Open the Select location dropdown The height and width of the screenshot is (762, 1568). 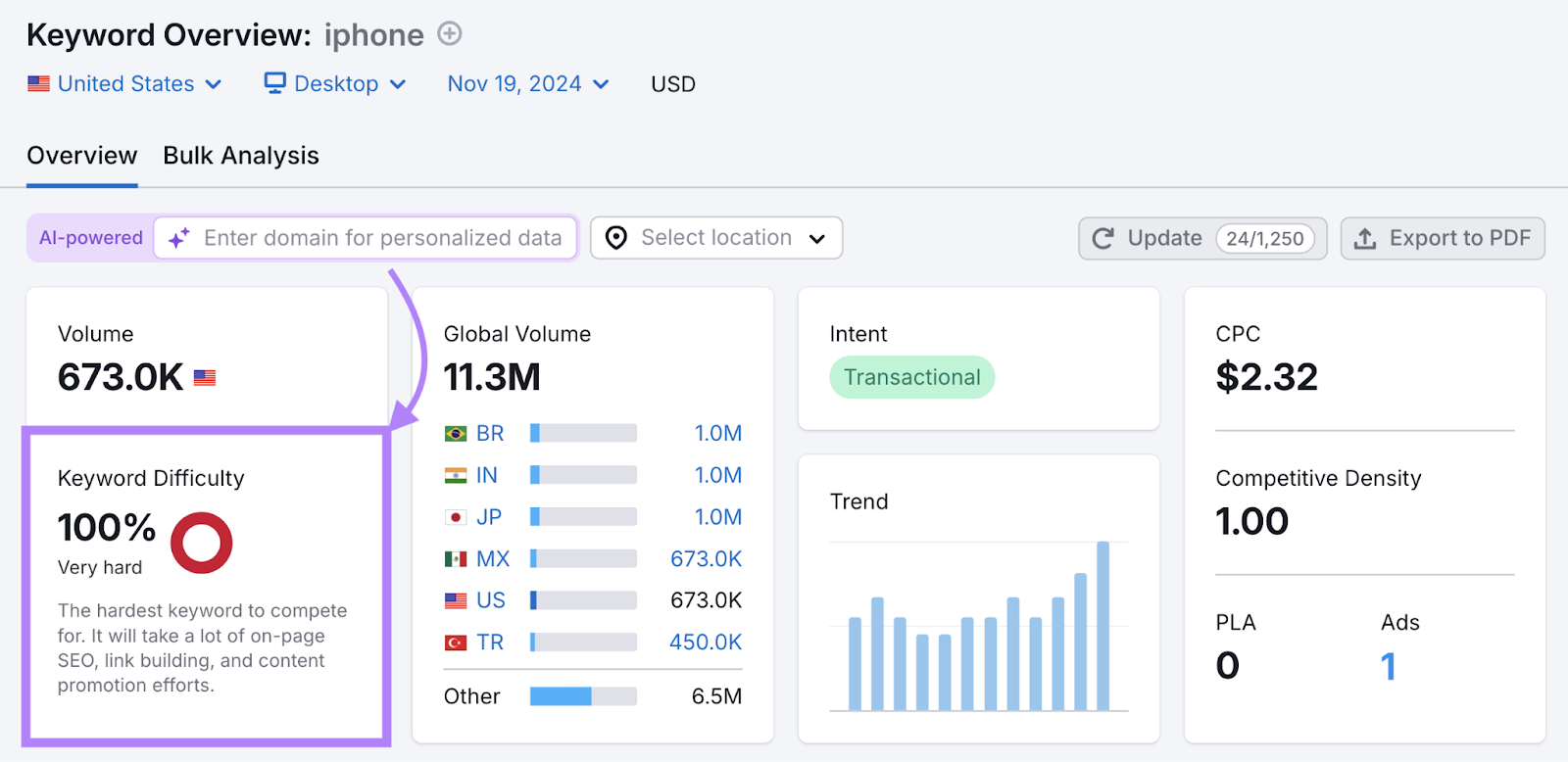click(x=716, y=238)
